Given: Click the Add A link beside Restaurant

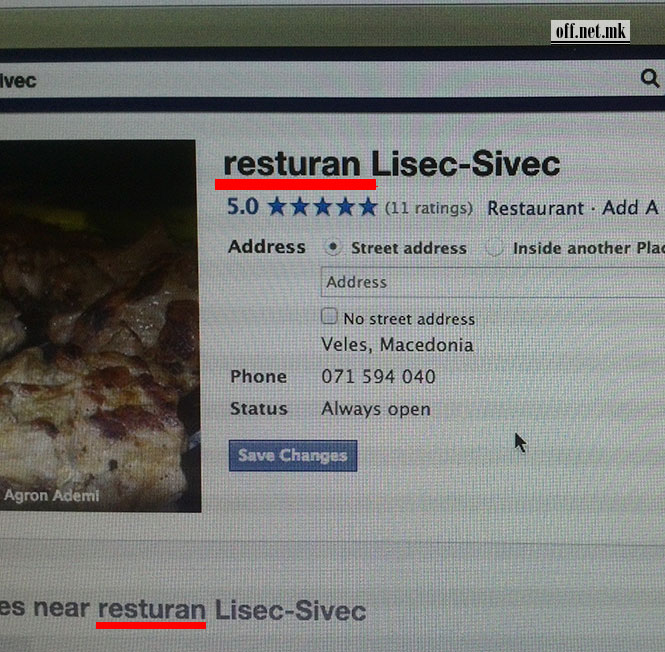Looking at the screenshot, I should (631, 208).
